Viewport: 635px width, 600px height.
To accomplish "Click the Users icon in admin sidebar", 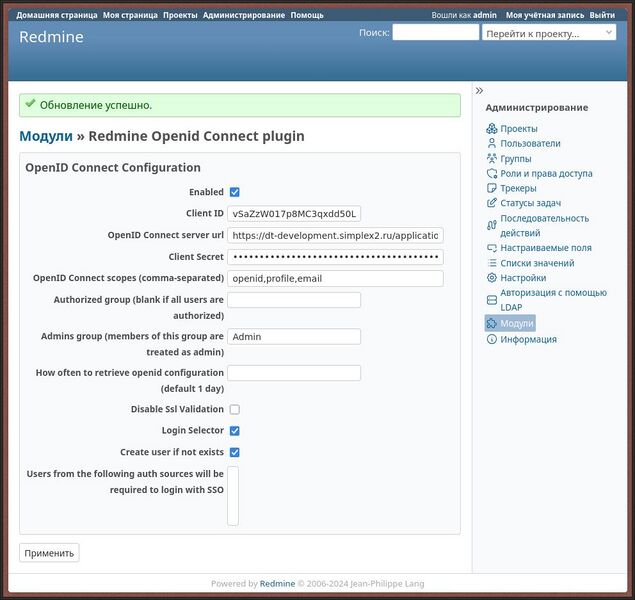I will point(491,144).
